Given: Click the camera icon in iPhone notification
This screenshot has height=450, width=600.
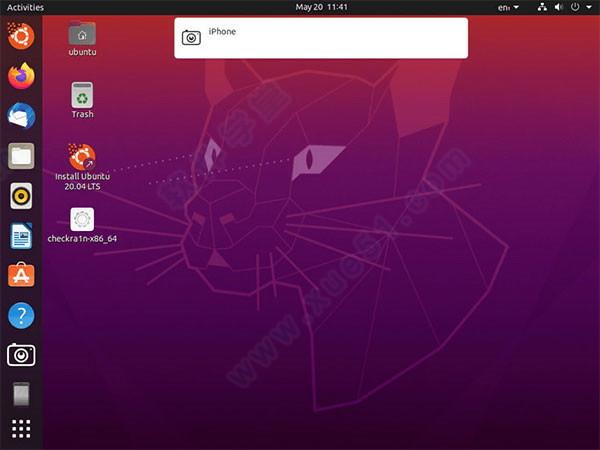Looking at the screenshot, I should coord(191,38).
